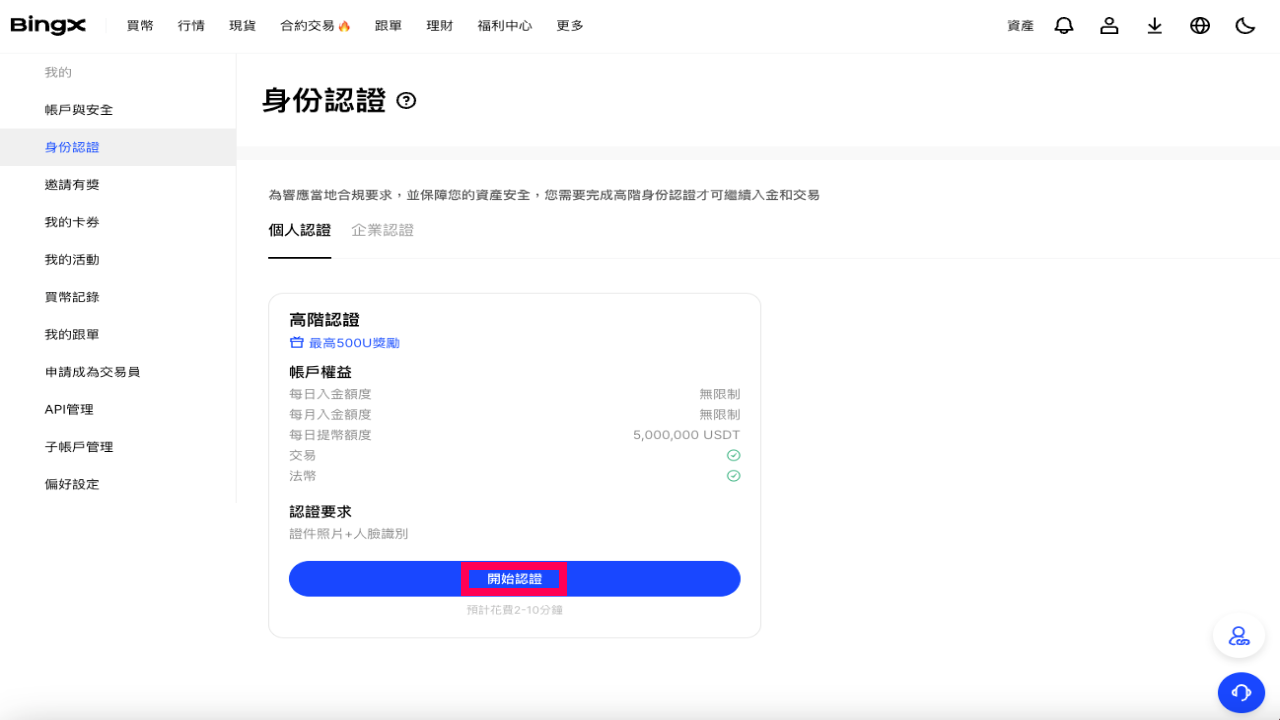
Task: Open the customer support headset icon
Action: (1241, 692)
